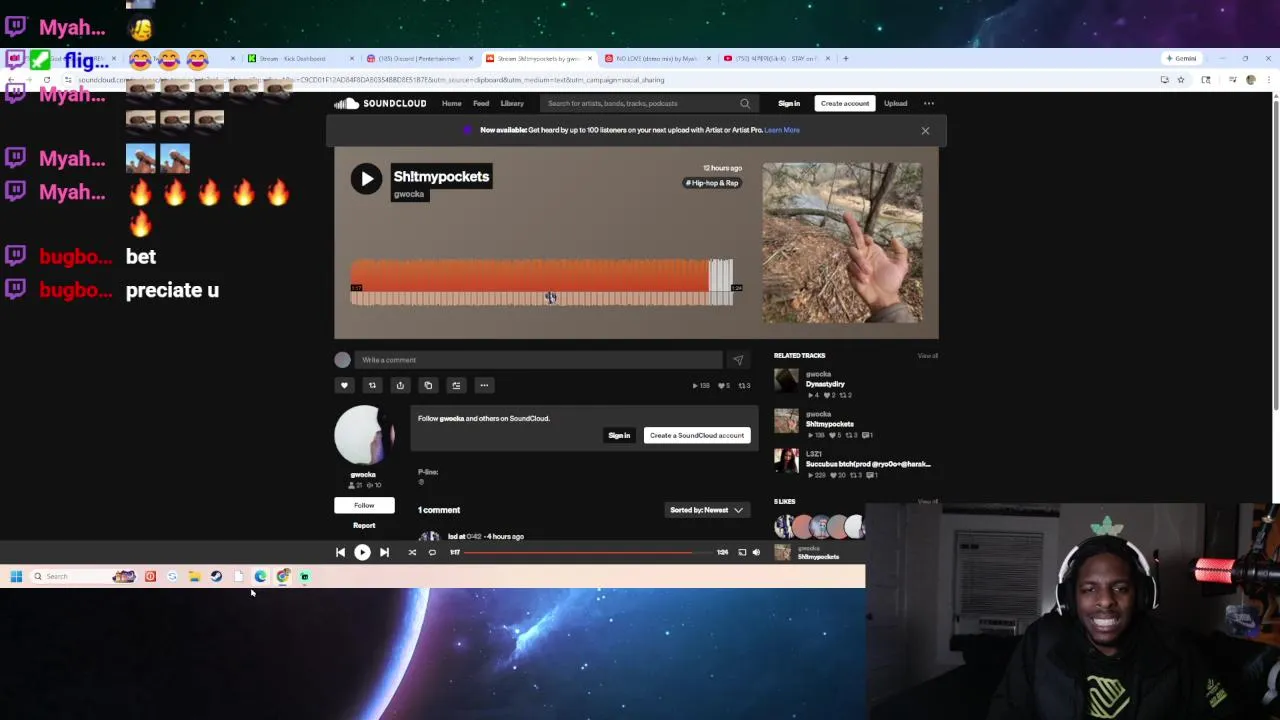Click Create a SoundCloud account button

pos(697,435)
